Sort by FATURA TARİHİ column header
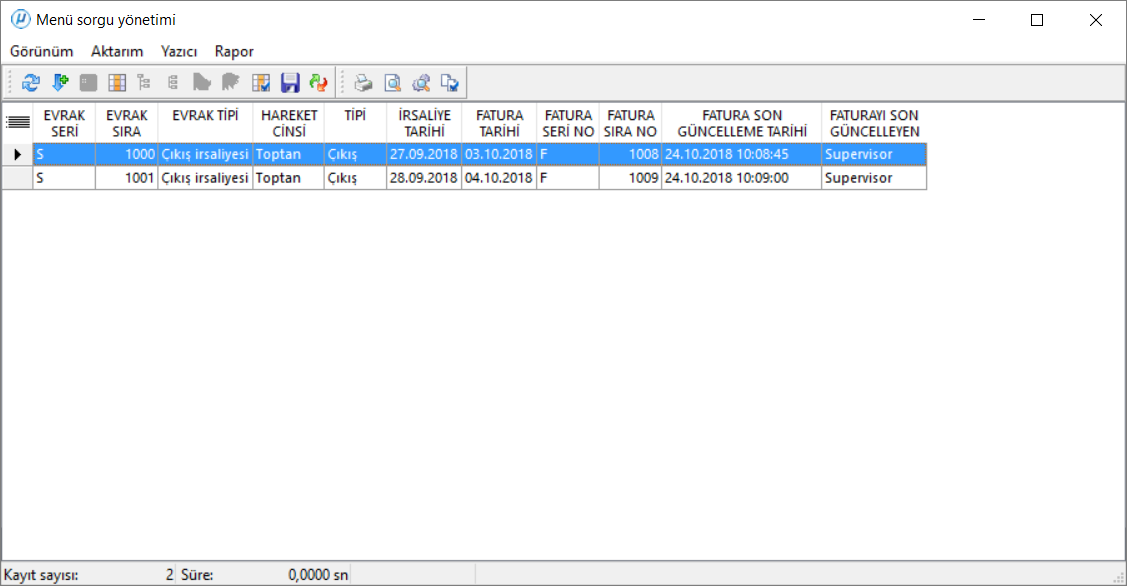The width and height of the screenshot is (1127, 586). point(499,123)
